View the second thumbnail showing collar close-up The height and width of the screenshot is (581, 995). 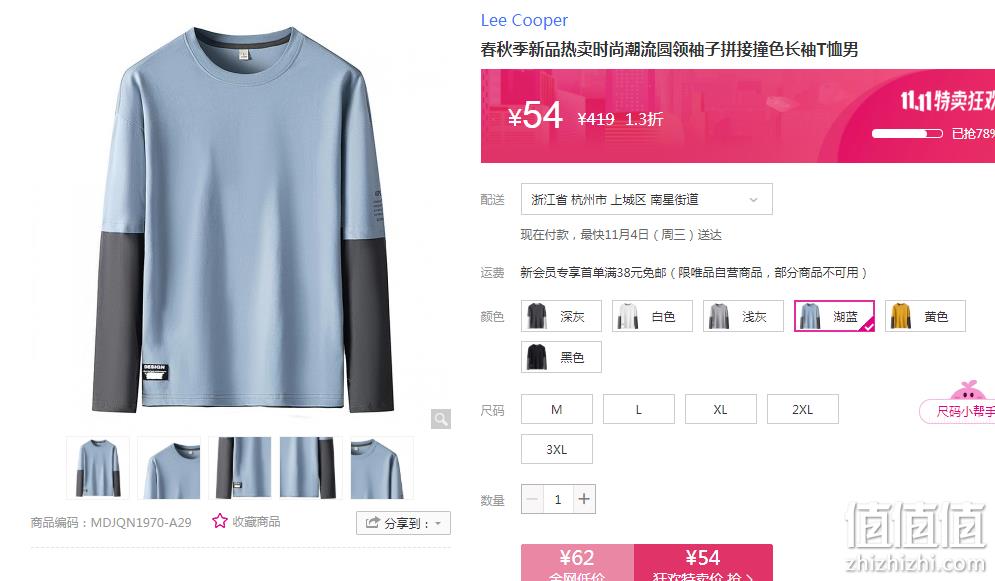(169, 467)
